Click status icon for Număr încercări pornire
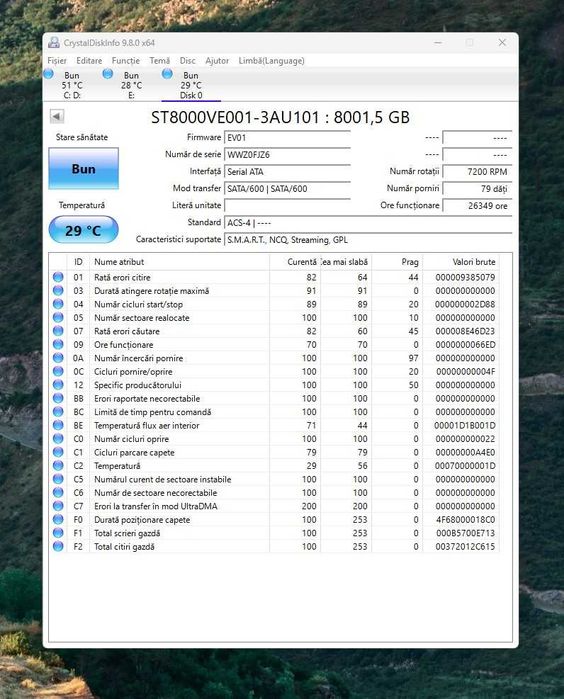Image resolution: width=564 pixels, height=699 pixels. point(58,358)
